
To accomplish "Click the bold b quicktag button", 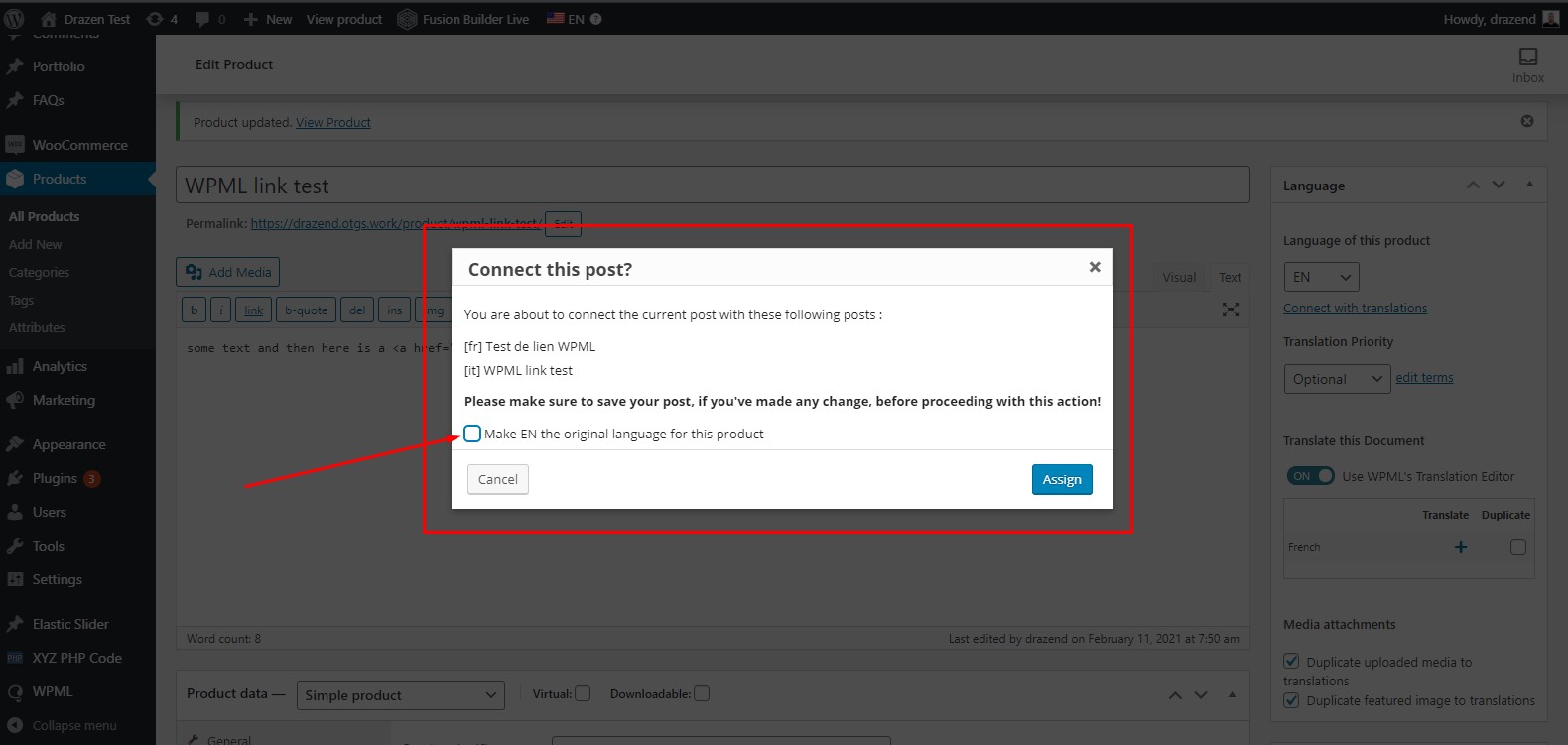I will tap(194, 310).
